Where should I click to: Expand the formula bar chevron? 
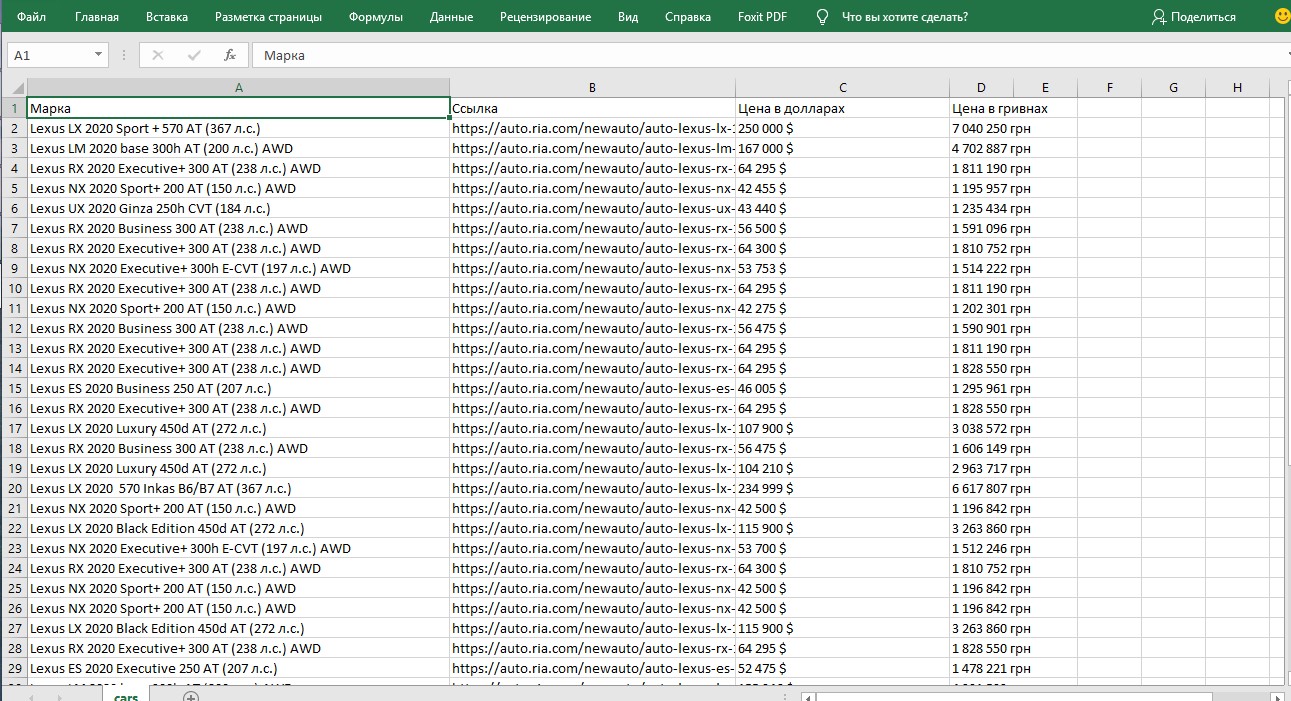click(x=1286, y=55)
